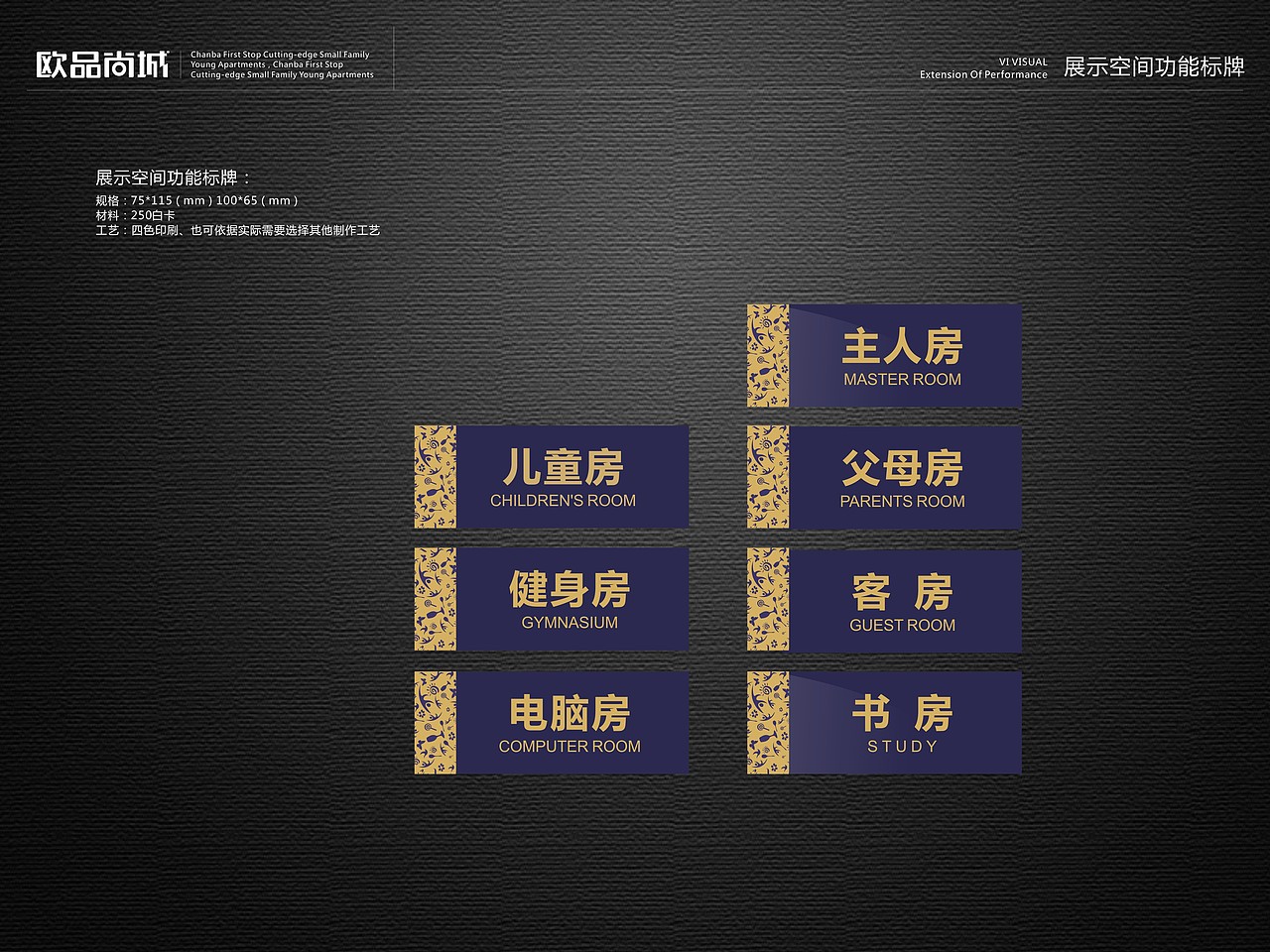Click the gold floral strip on Children's Room sign
1270x952 pixels.
(435, 477)
